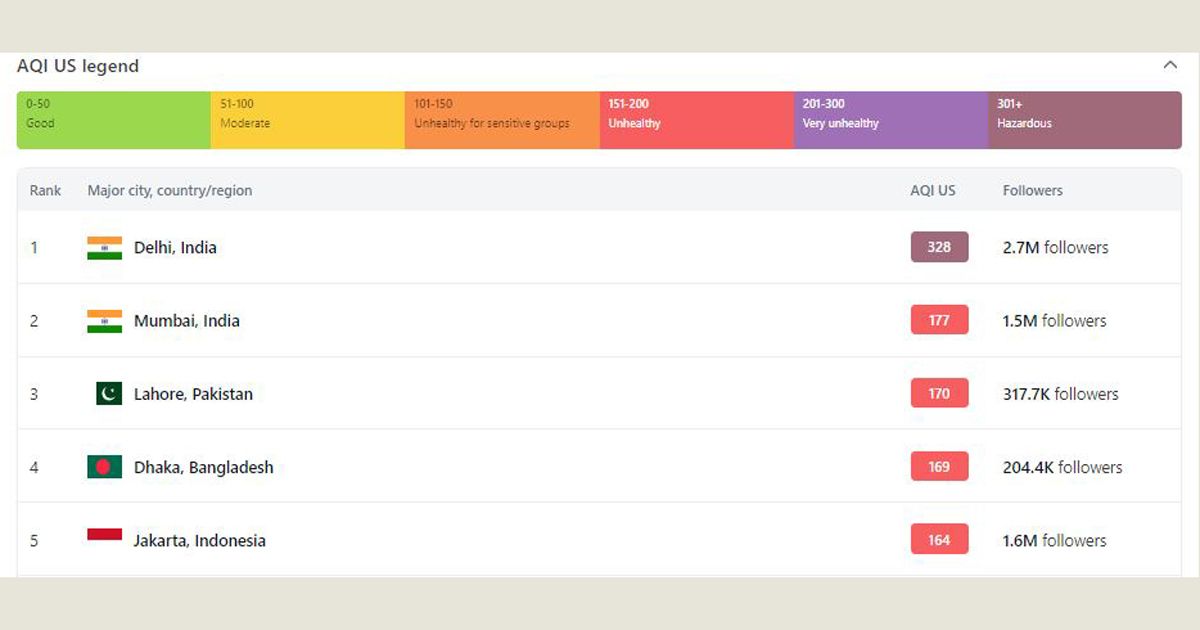This screenshot has width=1200, height=630.
Task: Click the Bangladesh flag icon
Action: pos(104,467)
